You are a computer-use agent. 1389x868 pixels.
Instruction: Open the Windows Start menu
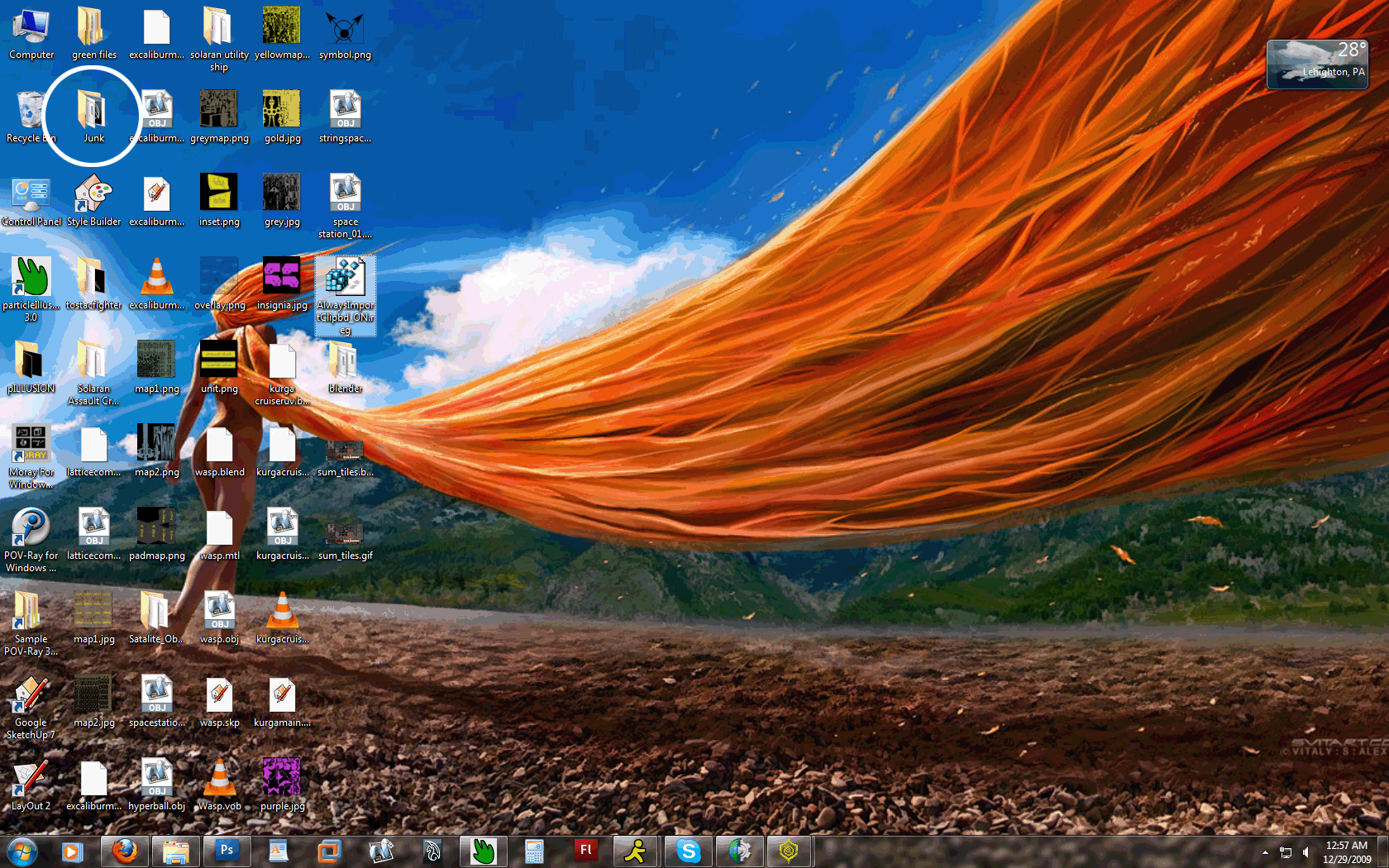tap(22, 851)
